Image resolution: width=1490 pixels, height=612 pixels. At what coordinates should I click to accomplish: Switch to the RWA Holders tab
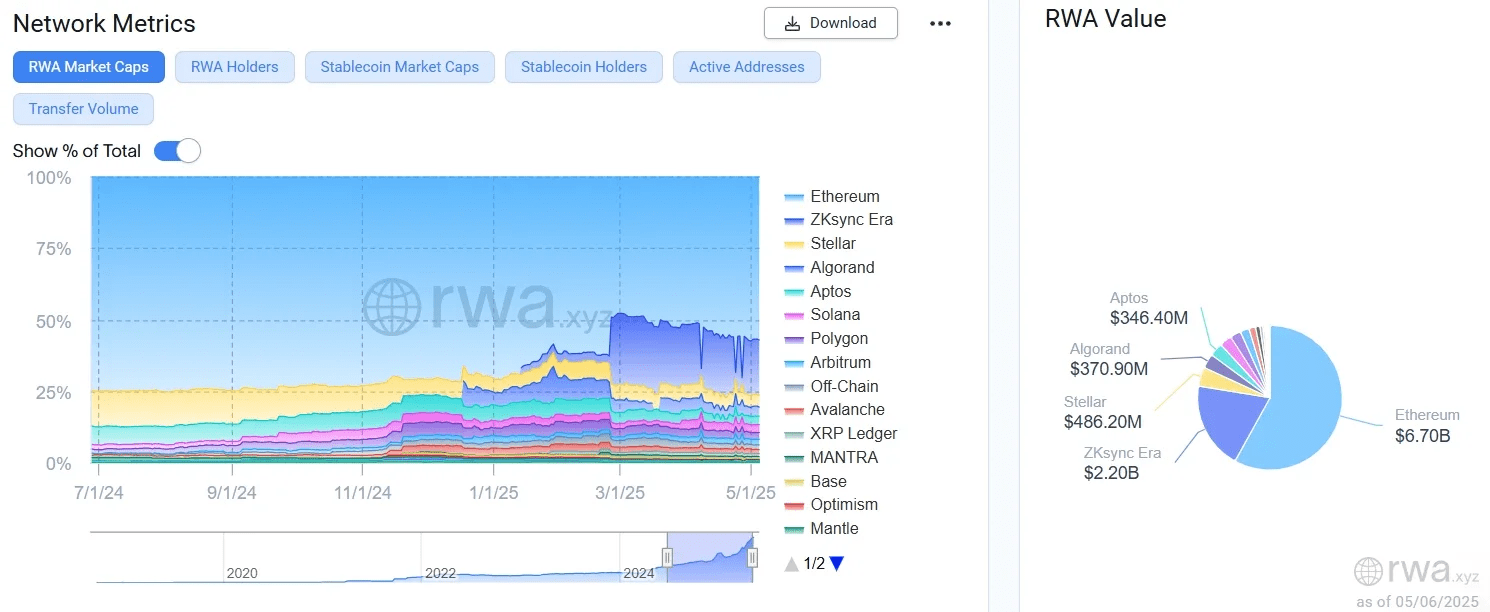(x=234, y=67)
